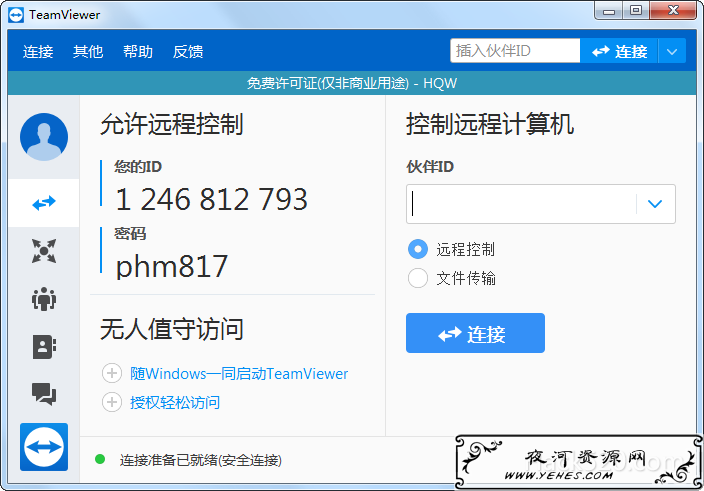Open the meeting sidebar icon

click(44, 299)
